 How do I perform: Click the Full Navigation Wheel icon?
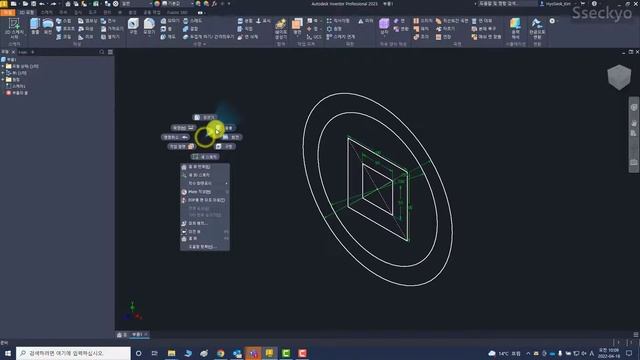pyautogui.click(x=634, y=108)
